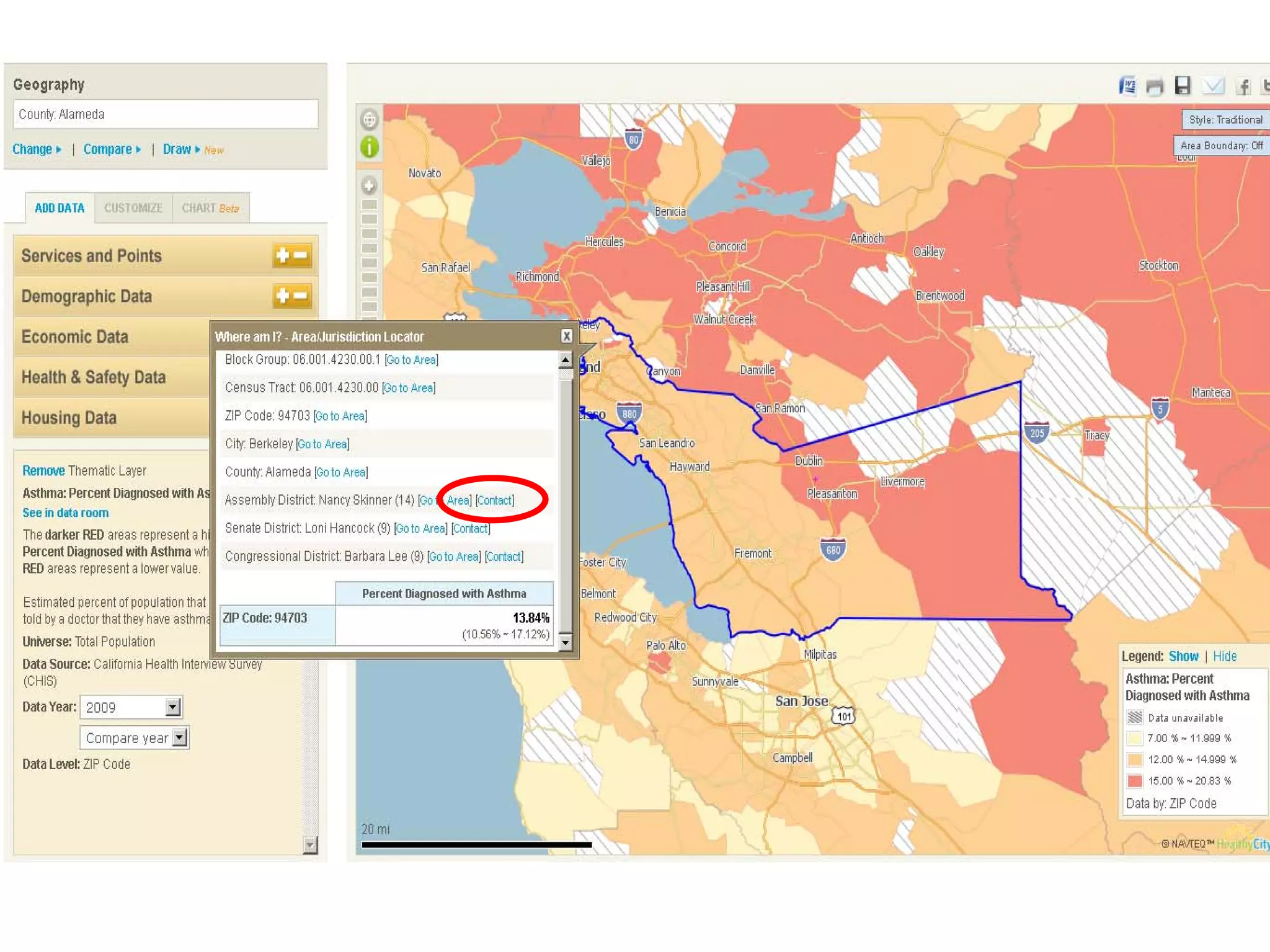Open the CHART Beta tab
Screen dimensions: 1270x952
[210, 208]
